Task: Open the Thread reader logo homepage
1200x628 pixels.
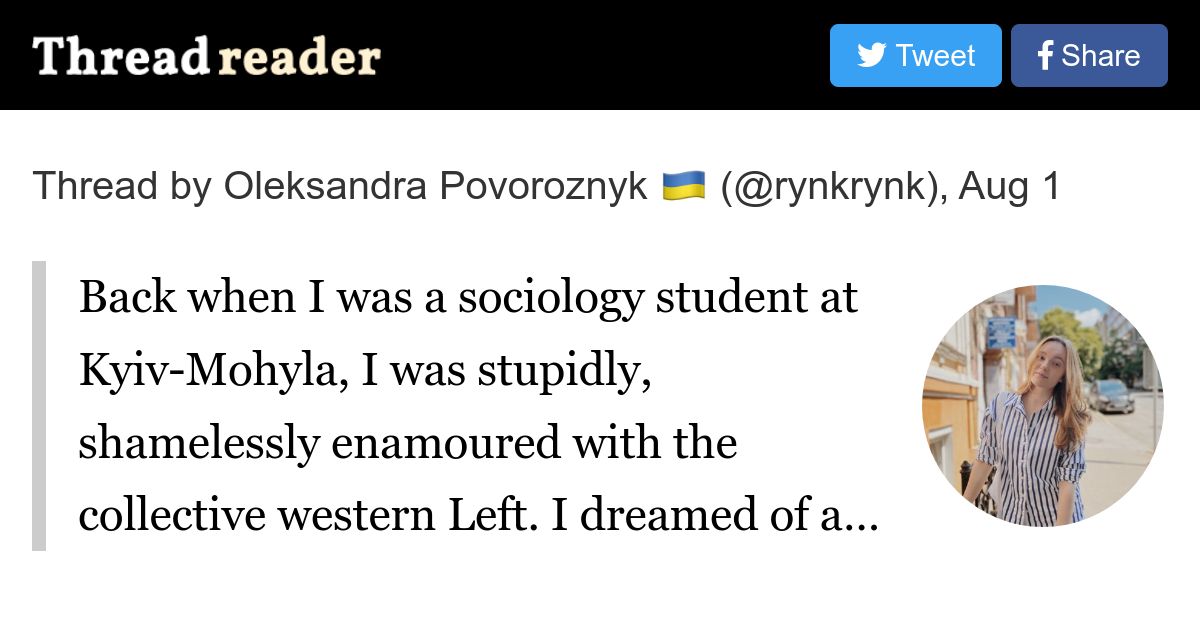Action: click(206, 56)
